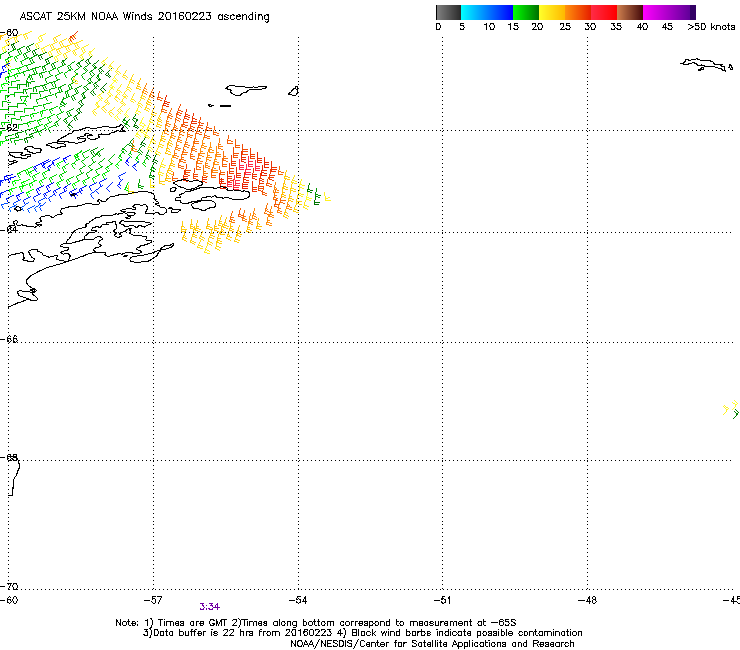The image size is (740, 650).
Task: Click the purple '3:34' pass time label
Action: (x=210, y=607)
